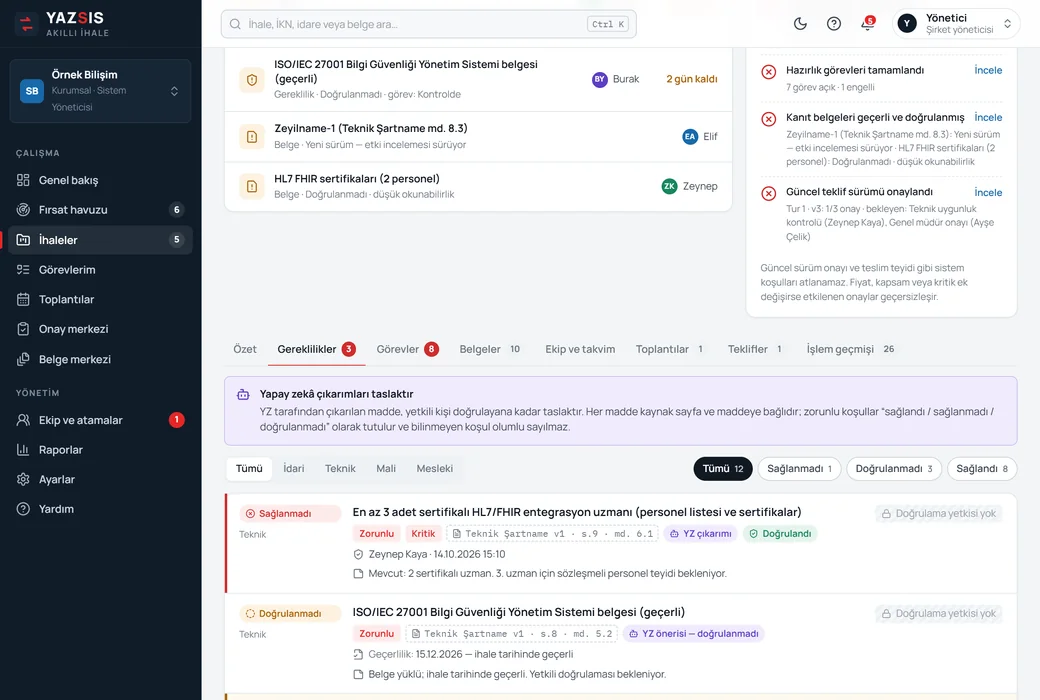1040x700 pixels.
Task: Open notifications bell with badge 5
Action: (x=868, y=24)
